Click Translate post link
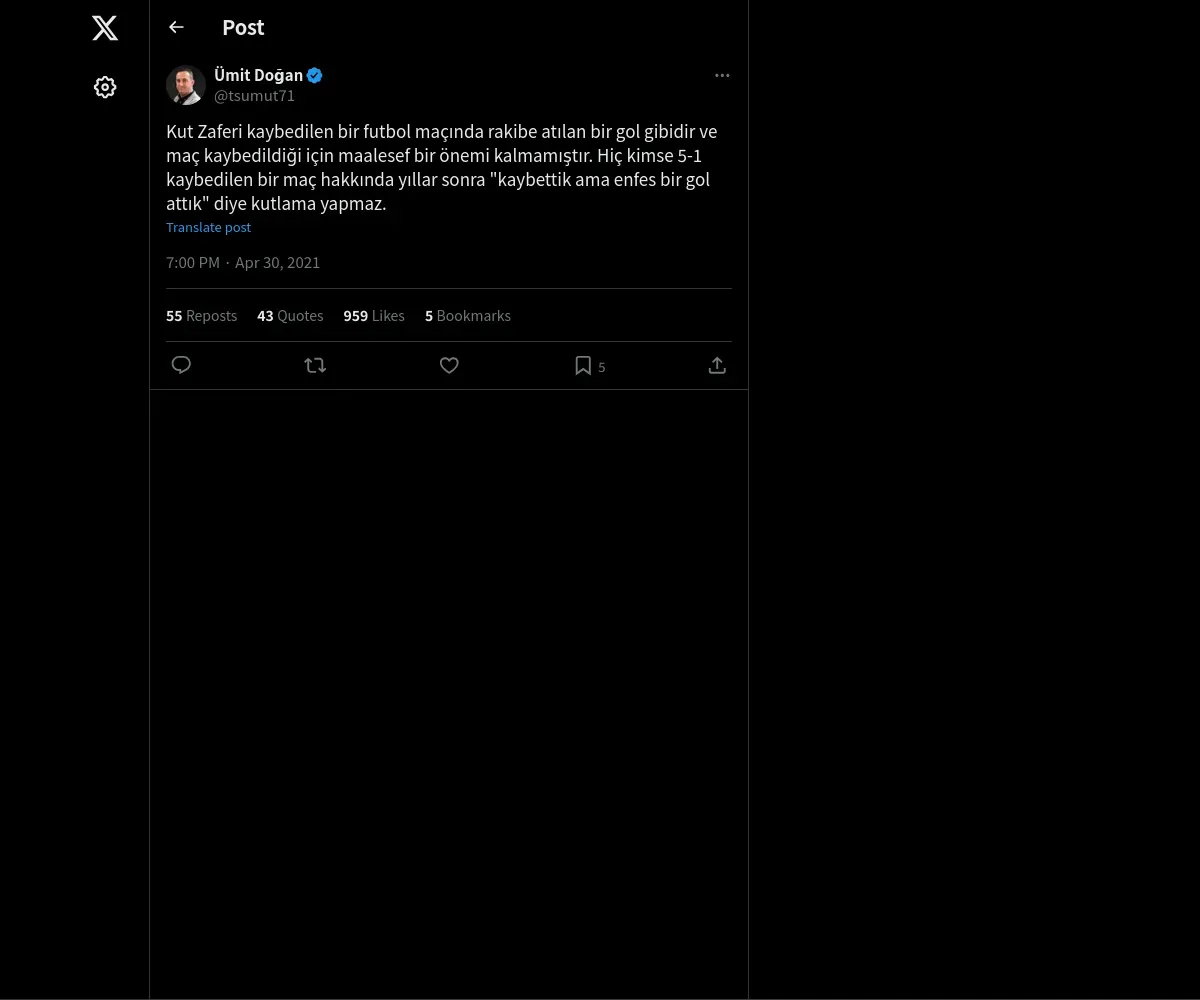 (x=208, y=227)
